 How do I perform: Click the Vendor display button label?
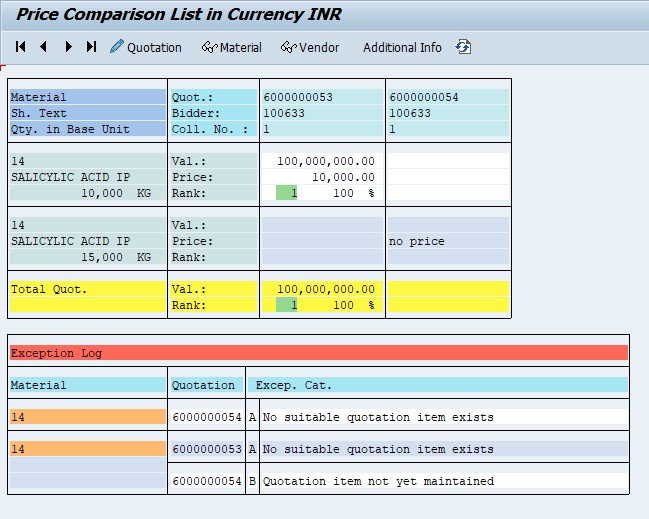pyautogui.click(x=319, y=48)
